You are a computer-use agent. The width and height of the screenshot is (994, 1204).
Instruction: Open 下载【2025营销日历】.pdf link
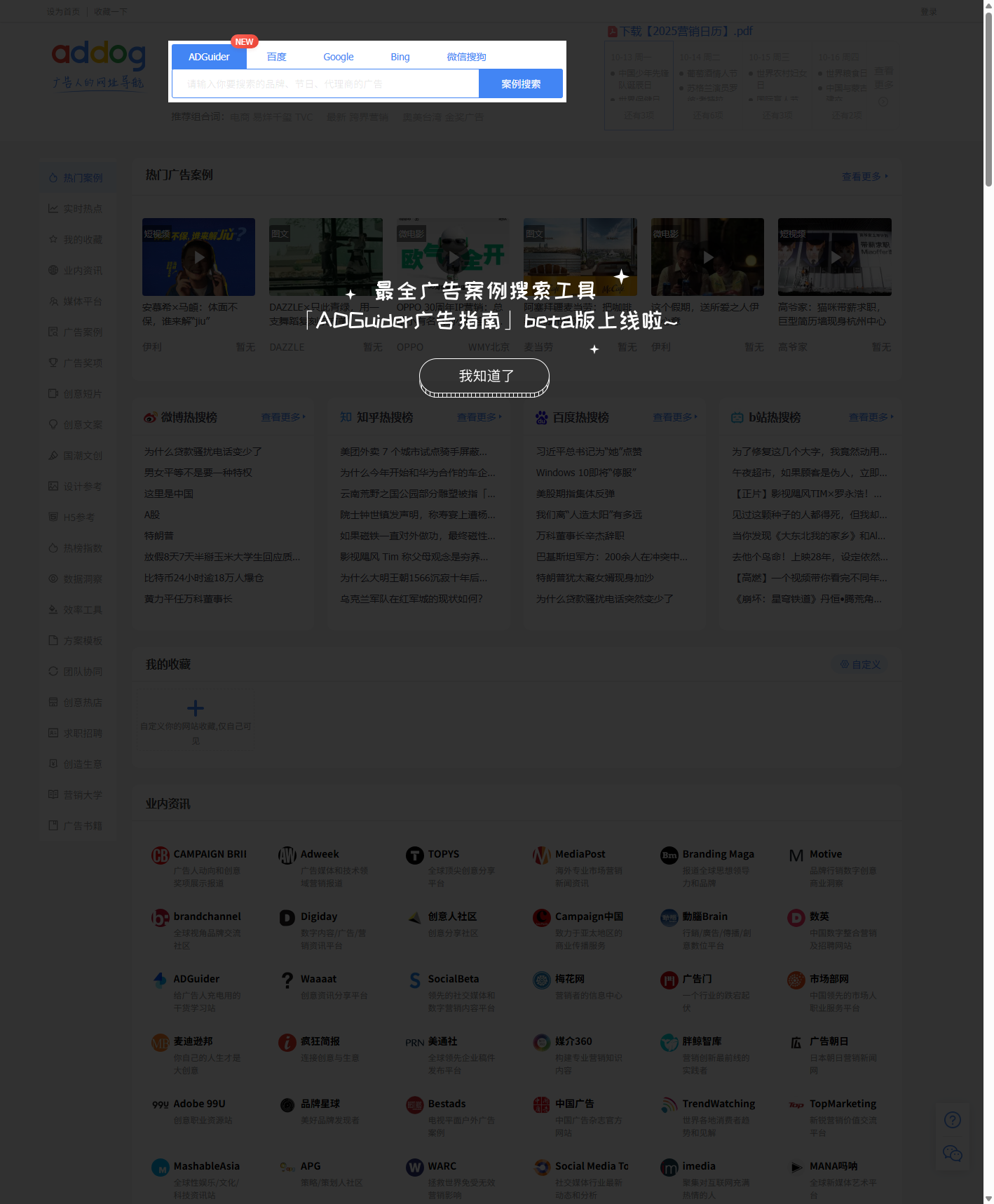pyautogui.click(x=686, y=32)
